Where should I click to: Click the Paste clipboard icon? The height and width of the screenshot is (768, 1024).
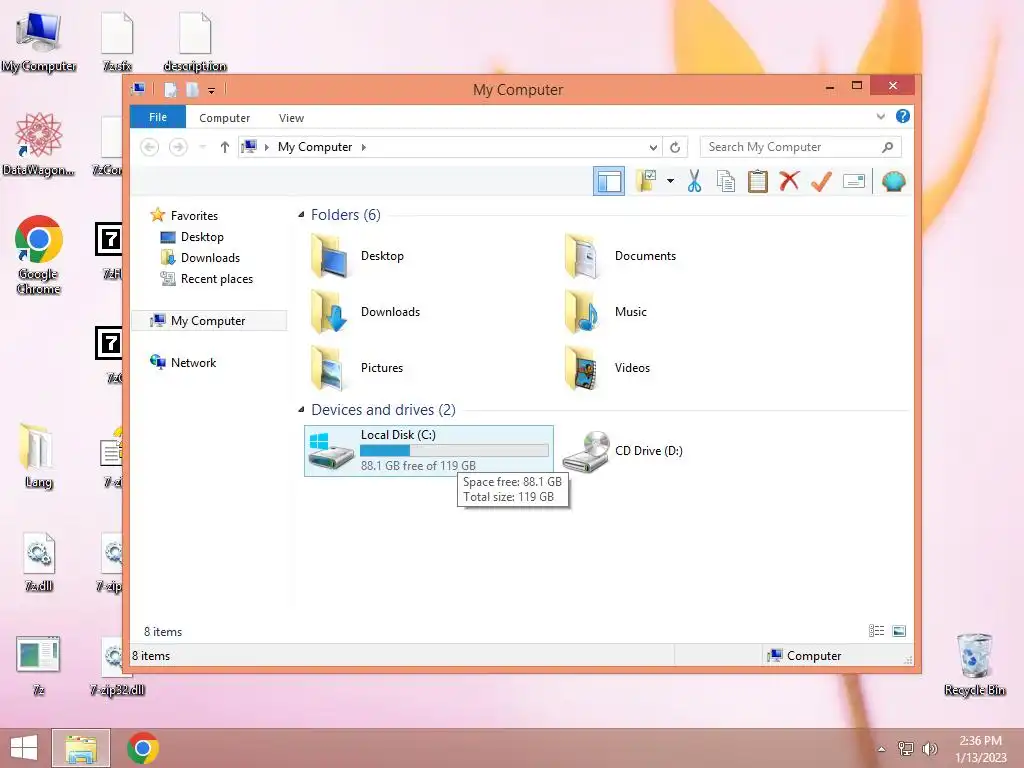coord(758,181)
